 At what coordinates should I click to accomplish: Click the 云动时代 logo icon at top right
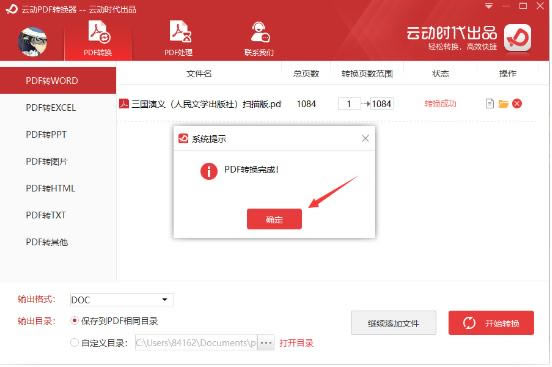(x=517, y=37)
